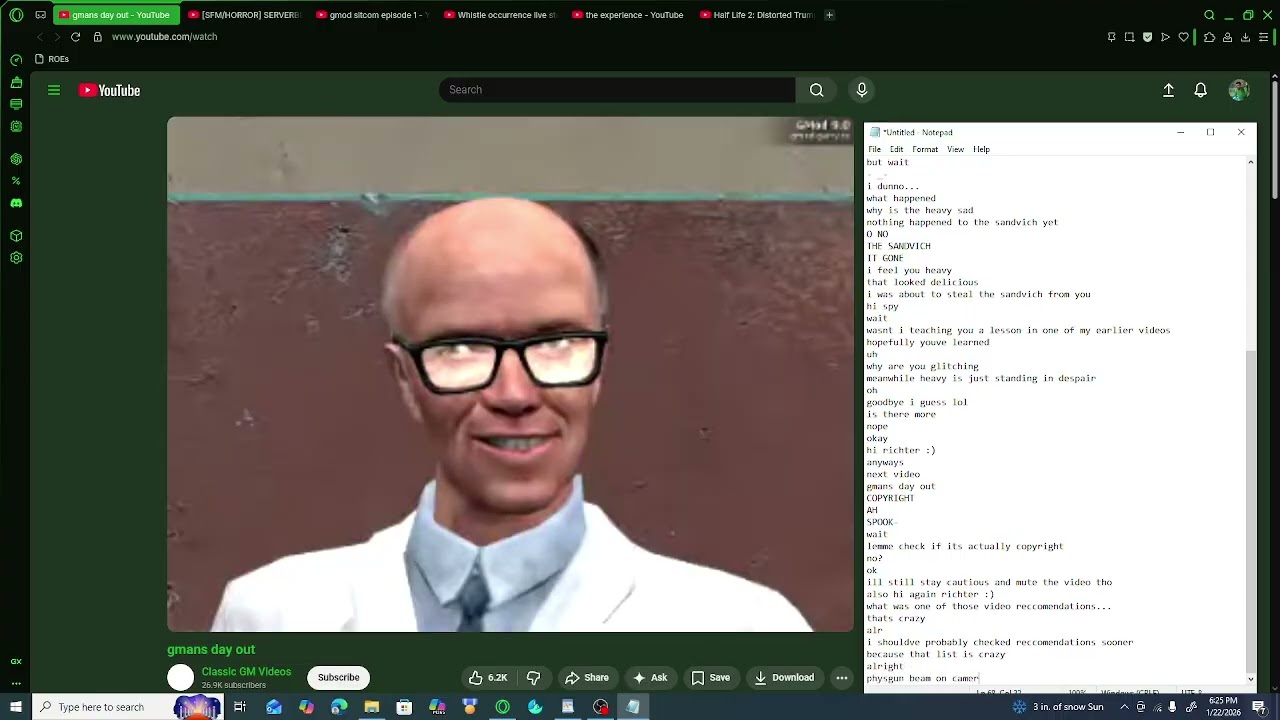Open the weather widget 3 in. of snow
The height and width of the screenshot is (720, 1280).
(1058, 707)
